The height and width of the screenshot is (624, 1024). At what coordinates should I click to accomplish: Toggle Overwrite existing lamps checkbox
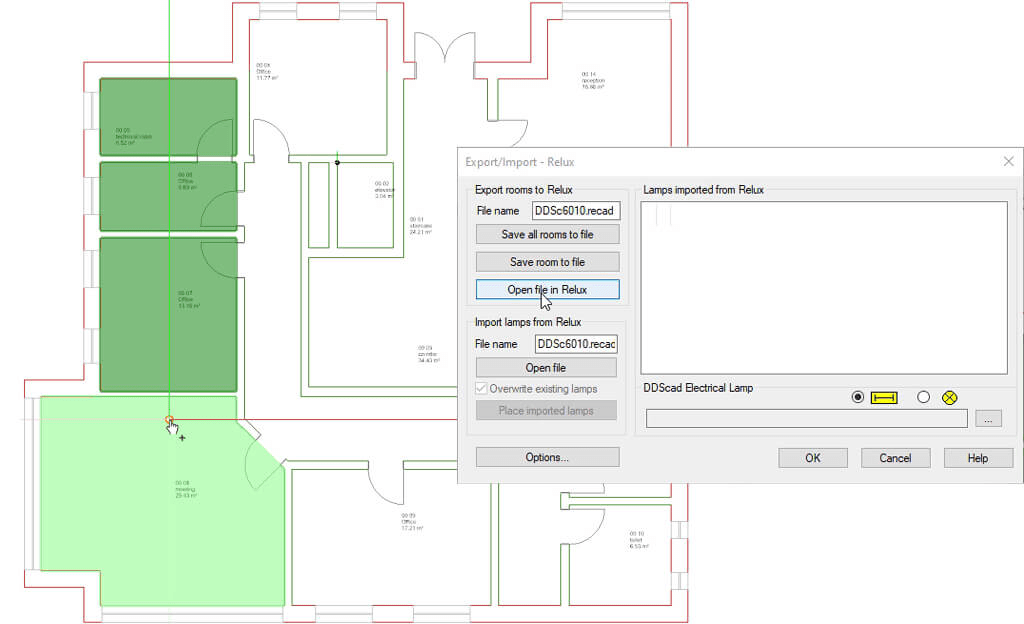[x=482, y=388]
